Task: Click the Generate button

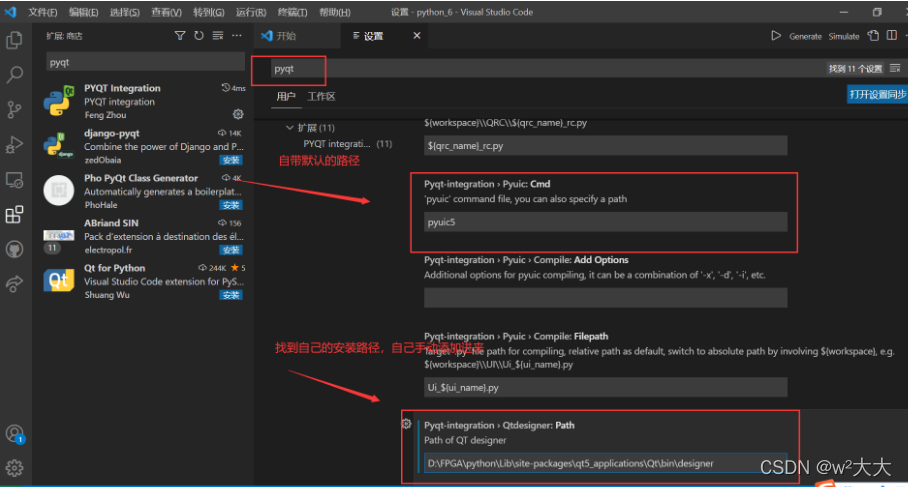Action: (x=805, y=36)
